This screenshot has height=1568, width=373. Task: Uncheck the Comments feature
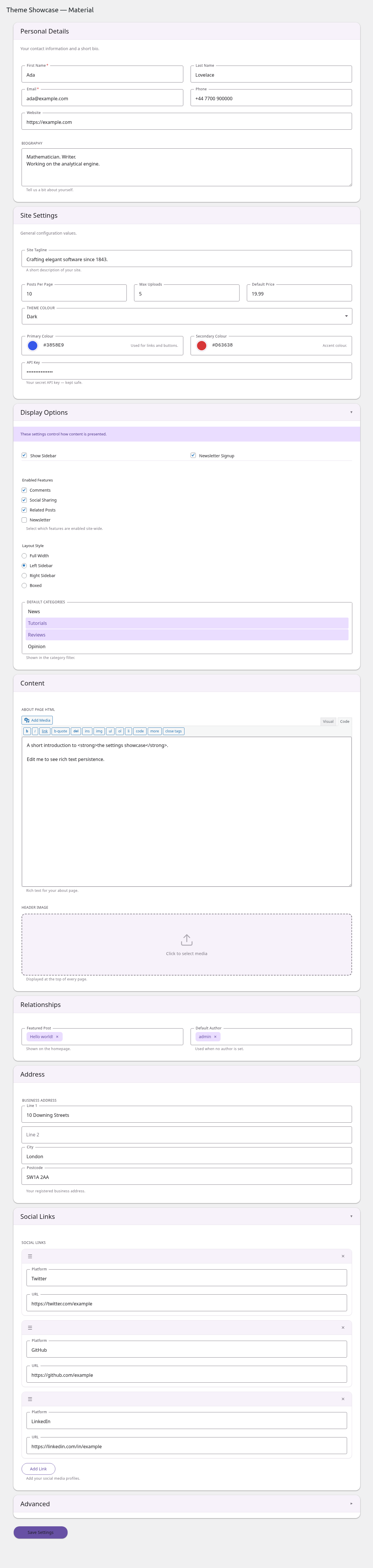(x=24, y=490)
